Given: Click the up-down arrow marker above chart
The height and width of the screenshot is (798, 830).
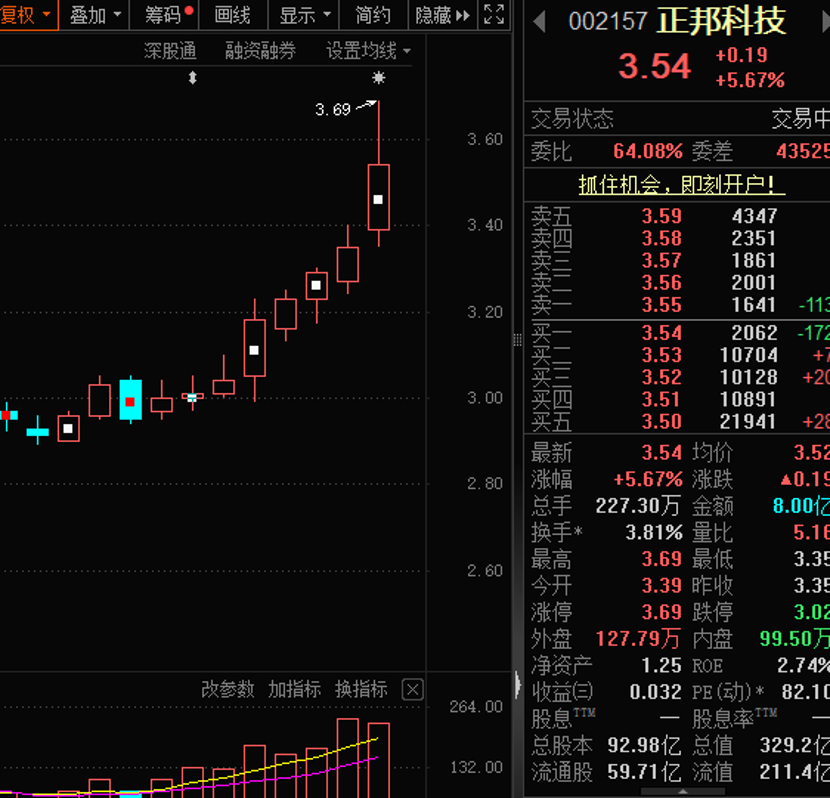Looking at the screenshot, I should [x=193, y=78].
